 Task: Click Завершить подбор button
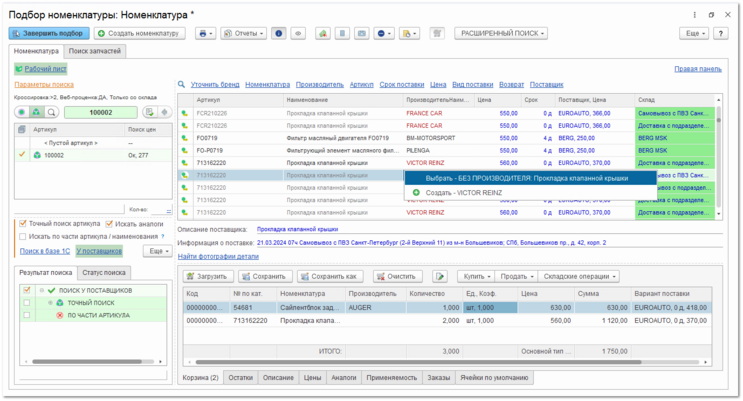click(x=49, y=33)
